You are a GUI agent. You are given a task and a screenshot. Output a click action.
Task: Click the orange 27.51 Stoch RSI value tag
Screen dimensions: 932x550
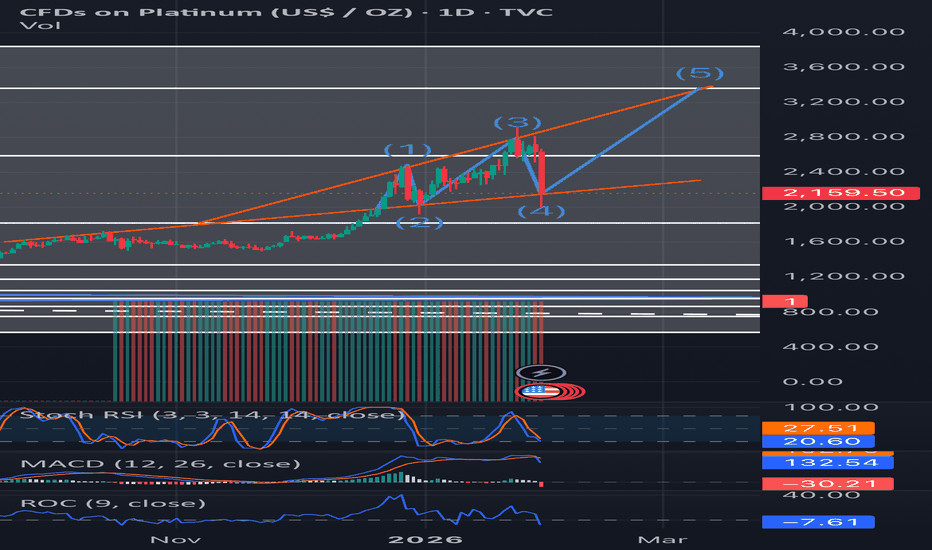(817, 427)
